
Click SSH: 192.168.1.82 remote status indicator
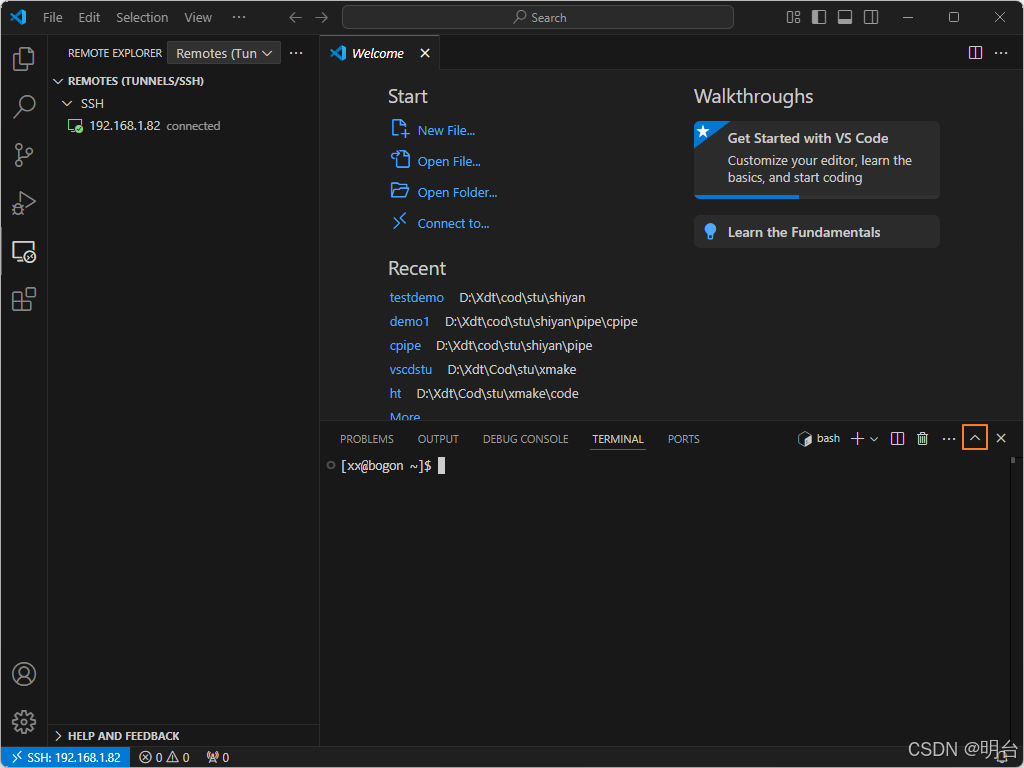(66, 758)
